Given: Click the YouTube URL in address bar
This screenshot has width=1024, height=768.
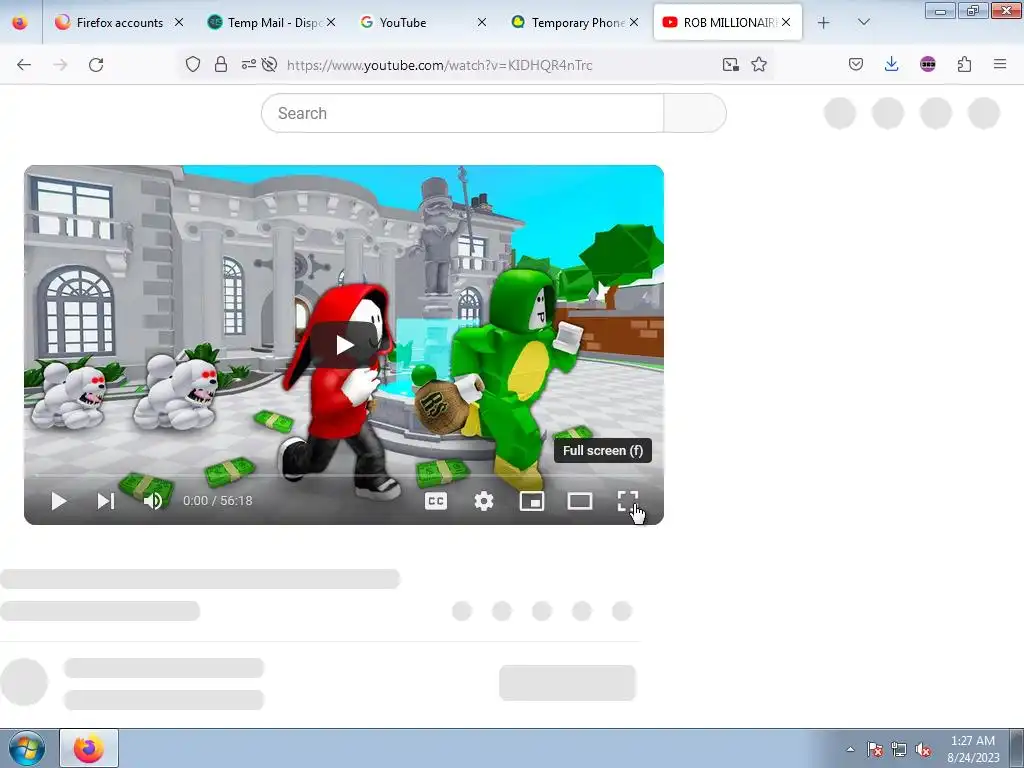Looking at the screenshot, I should [440, 65].
